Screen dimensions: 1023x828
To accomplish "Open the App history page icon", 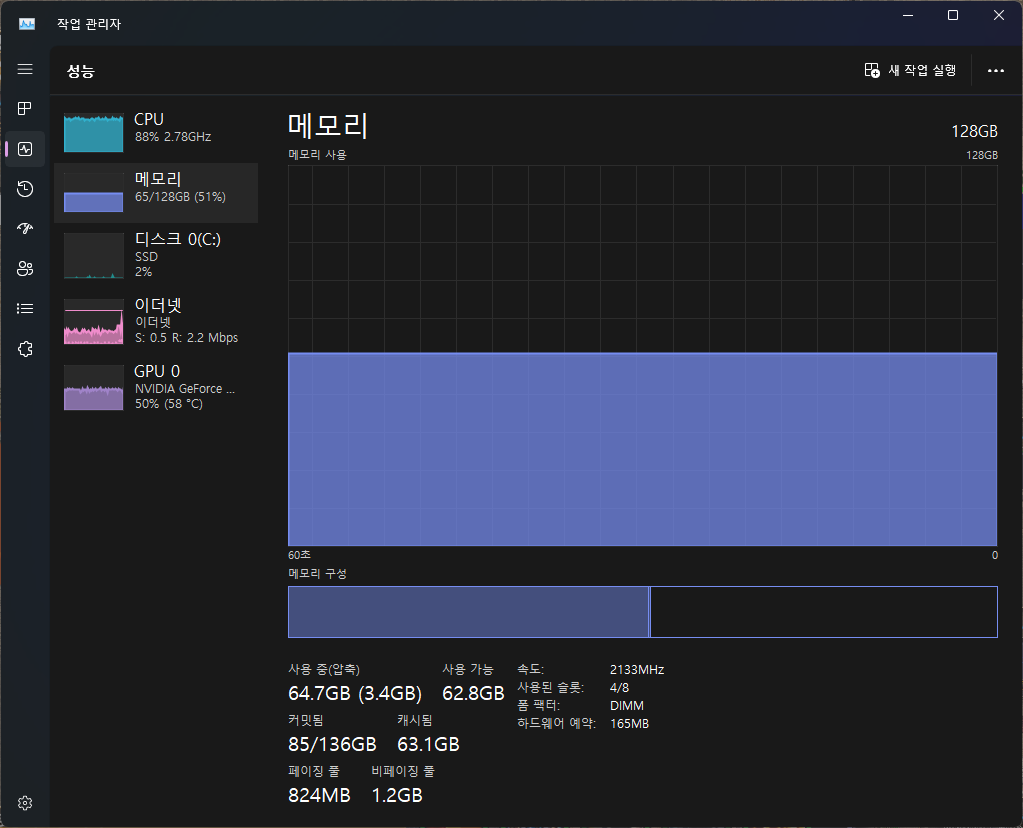I will tap(25, 189).
